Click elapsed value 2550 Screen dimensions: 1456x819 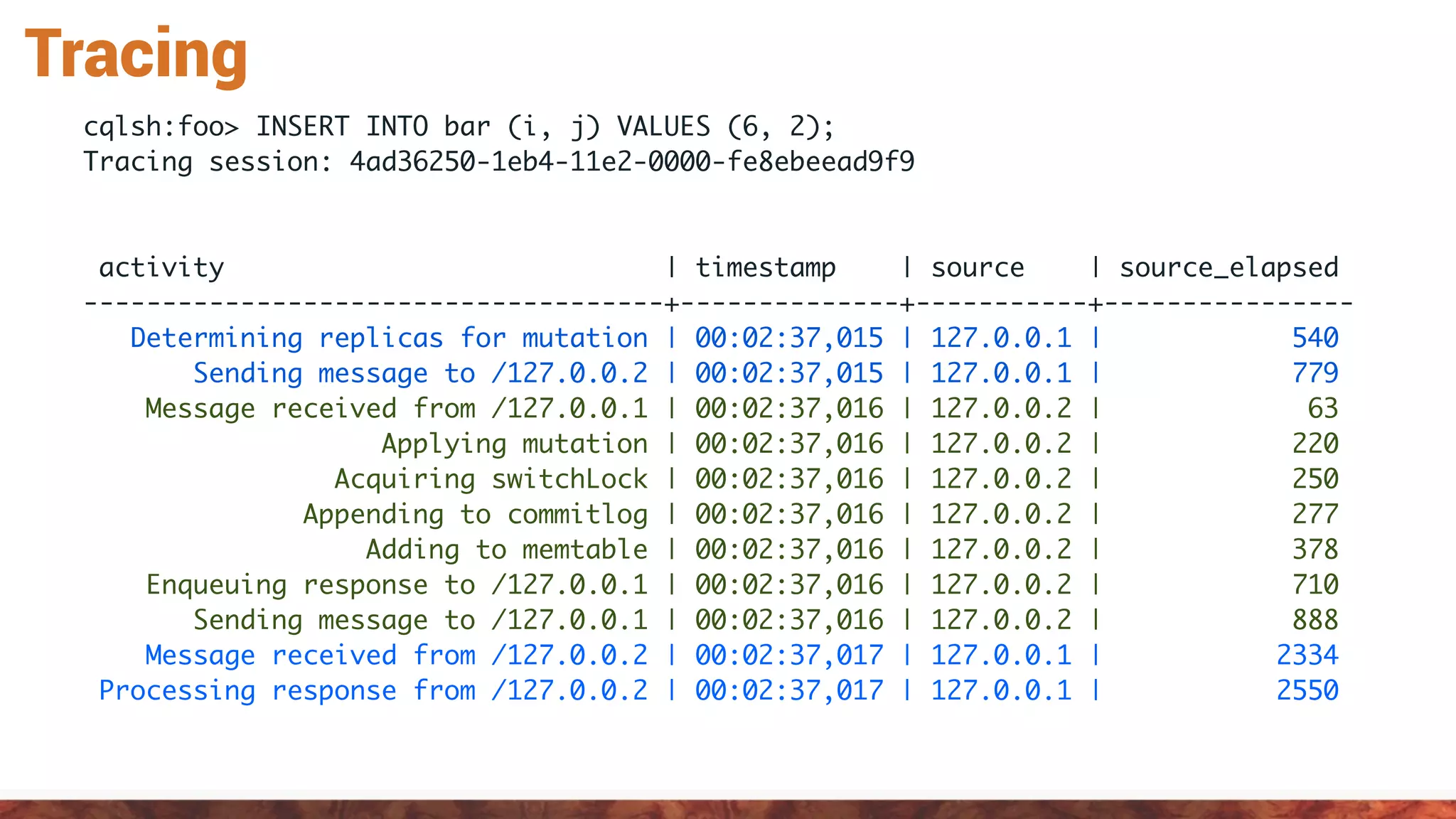[x=1307, y=690]
